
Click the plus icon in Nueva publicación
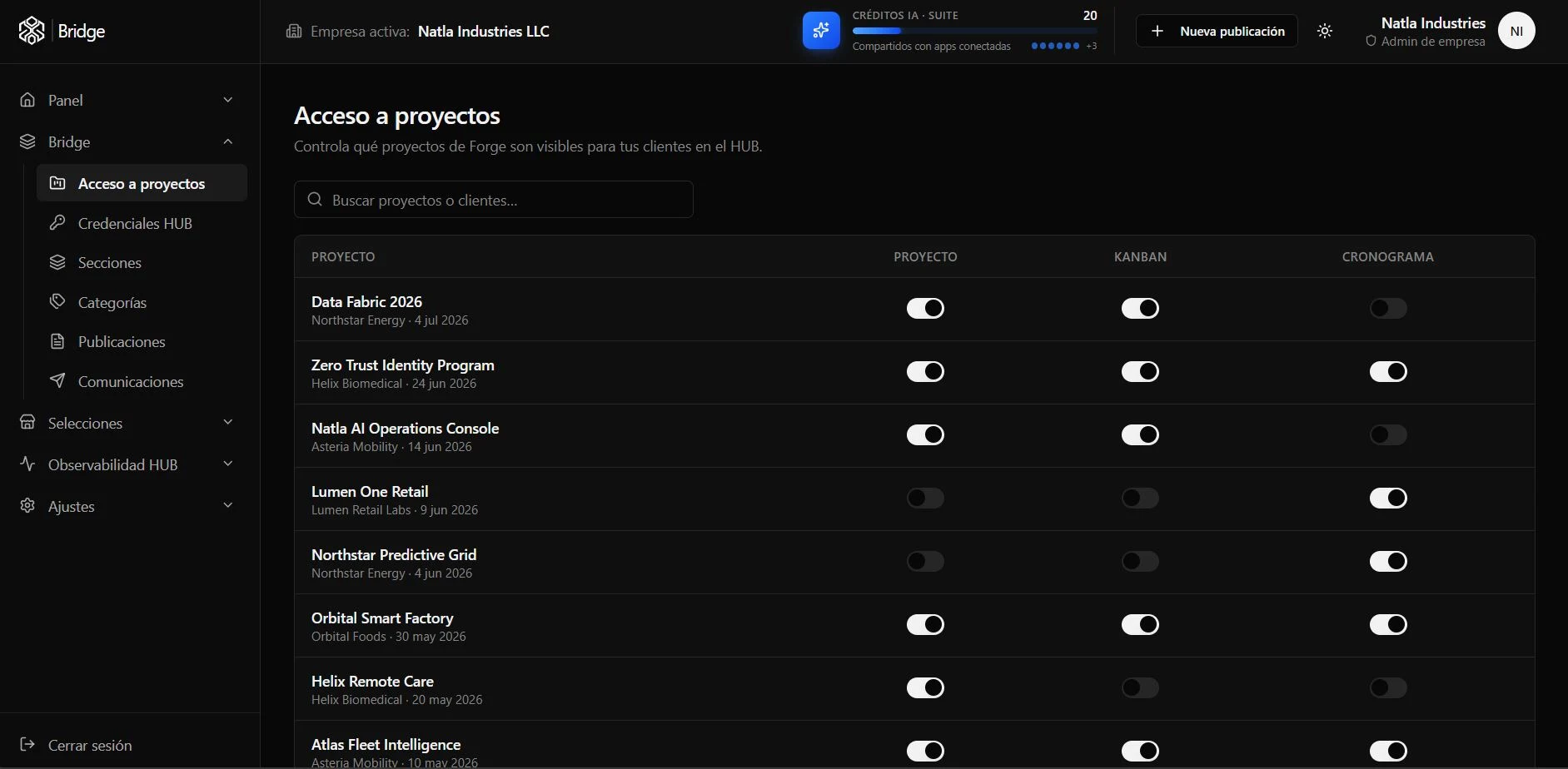pos(1157,31)
